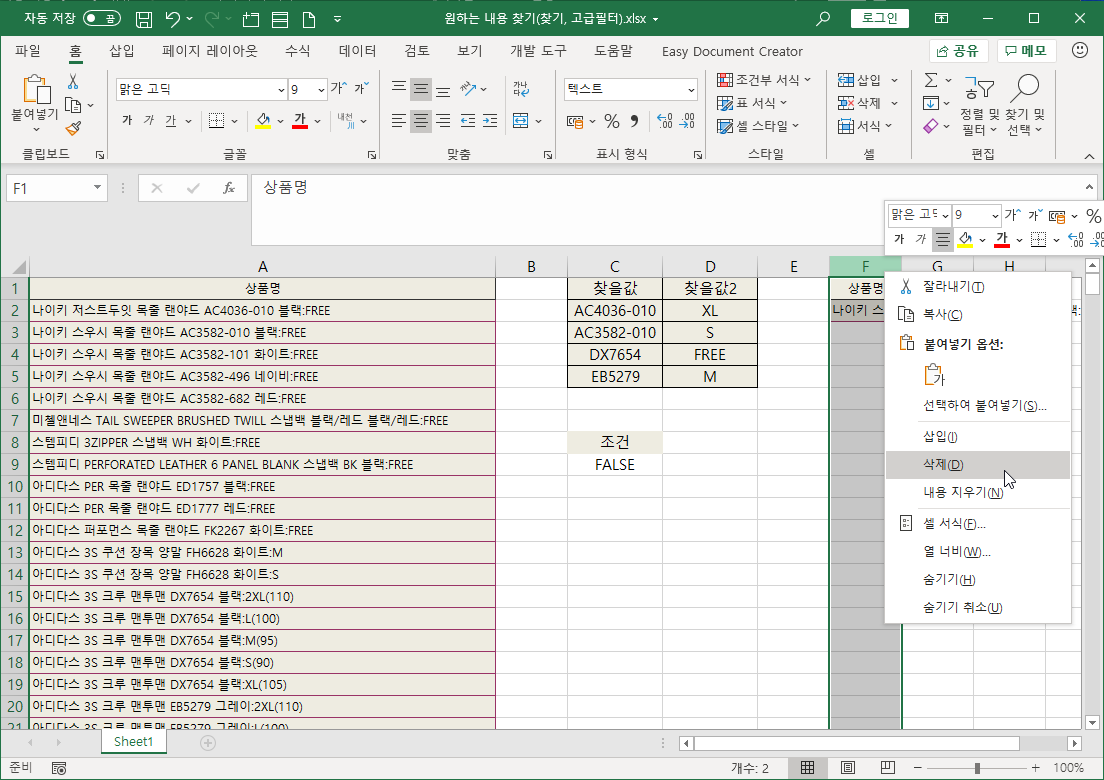Image resolution: width=1104 pixels, height=780 pixels.
Task: Click the Memo (메모) button
Action: [1026, 51]
